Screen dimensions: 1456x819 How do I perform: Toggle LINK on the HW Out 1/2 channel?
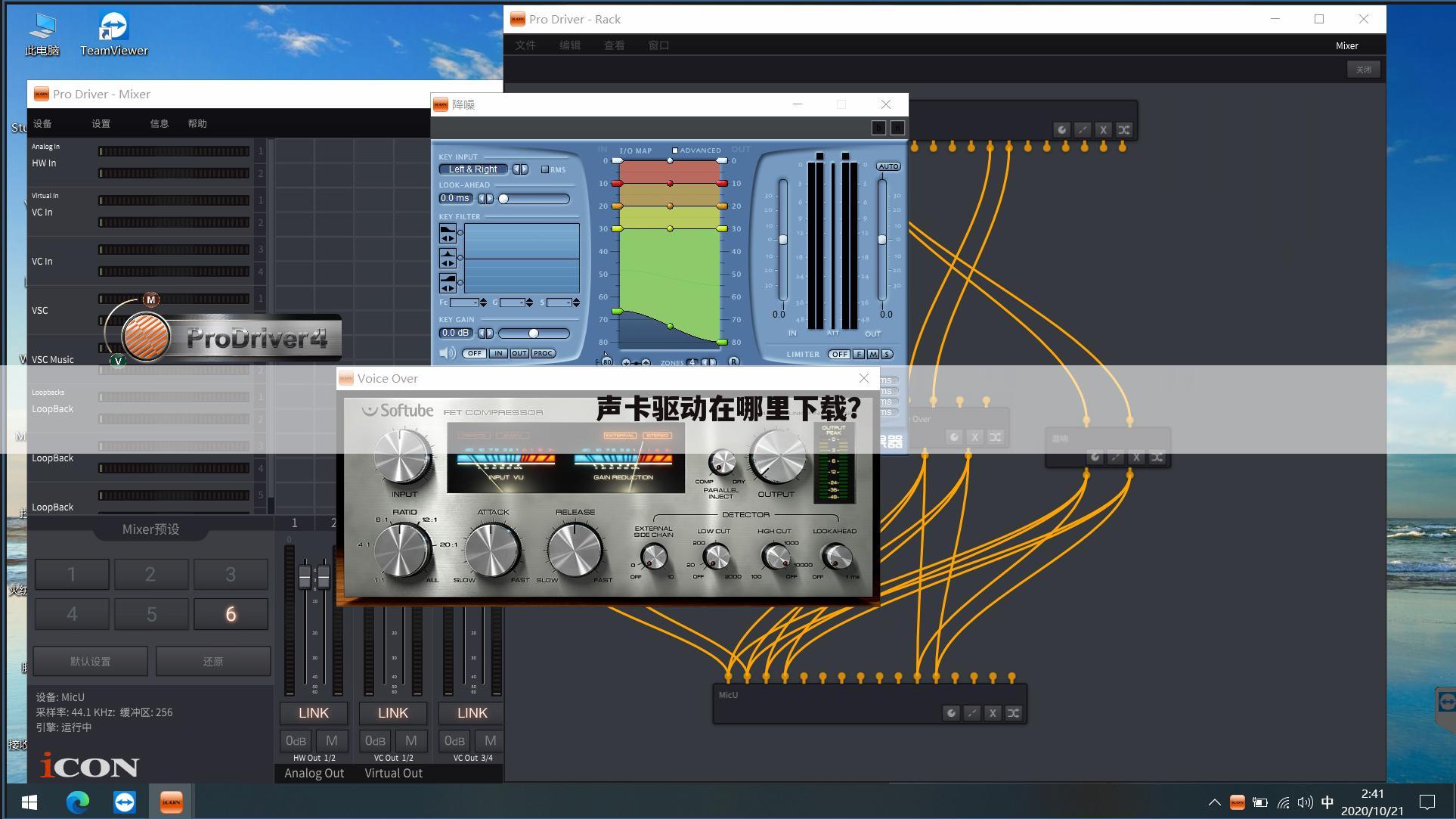[314, 713]
